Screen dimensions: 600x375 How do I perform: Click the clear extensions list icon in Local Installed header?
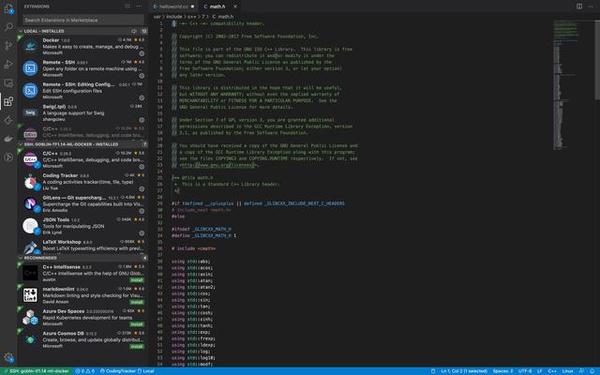144,31
